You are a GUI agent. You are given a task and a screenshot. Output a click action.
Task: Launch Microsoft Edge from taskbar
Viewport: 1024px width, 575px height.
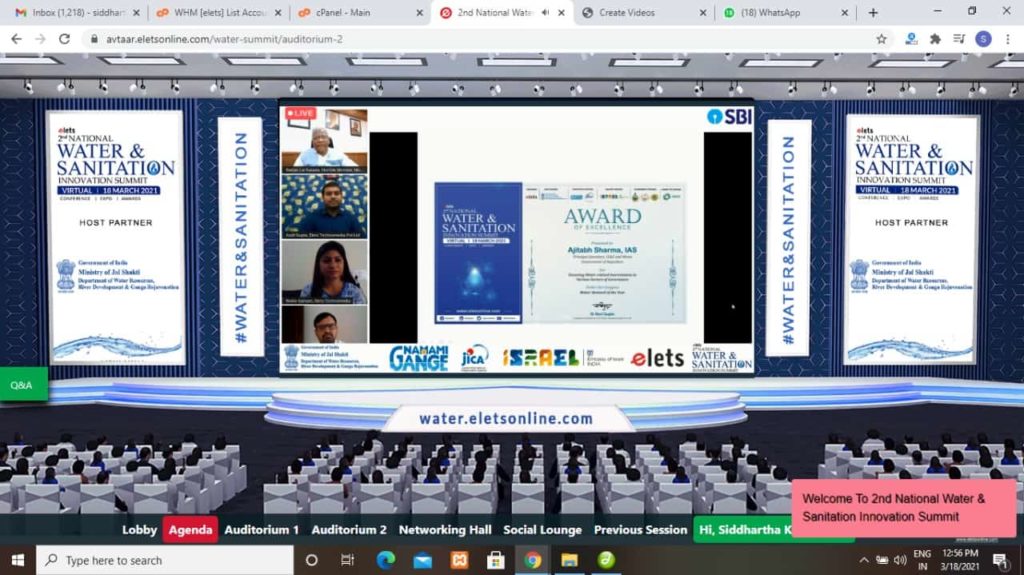(x=385, y=560)
